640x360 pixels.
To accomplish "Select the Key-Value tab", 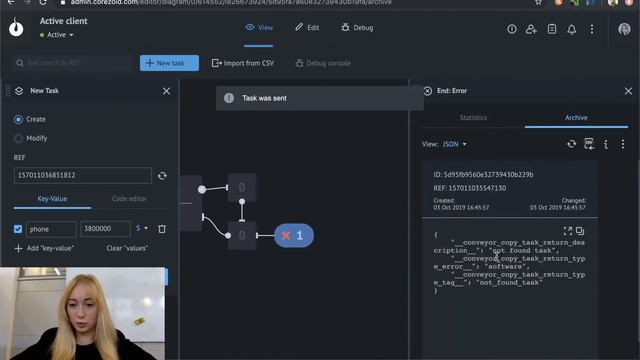I will click(x=52, y=199).
